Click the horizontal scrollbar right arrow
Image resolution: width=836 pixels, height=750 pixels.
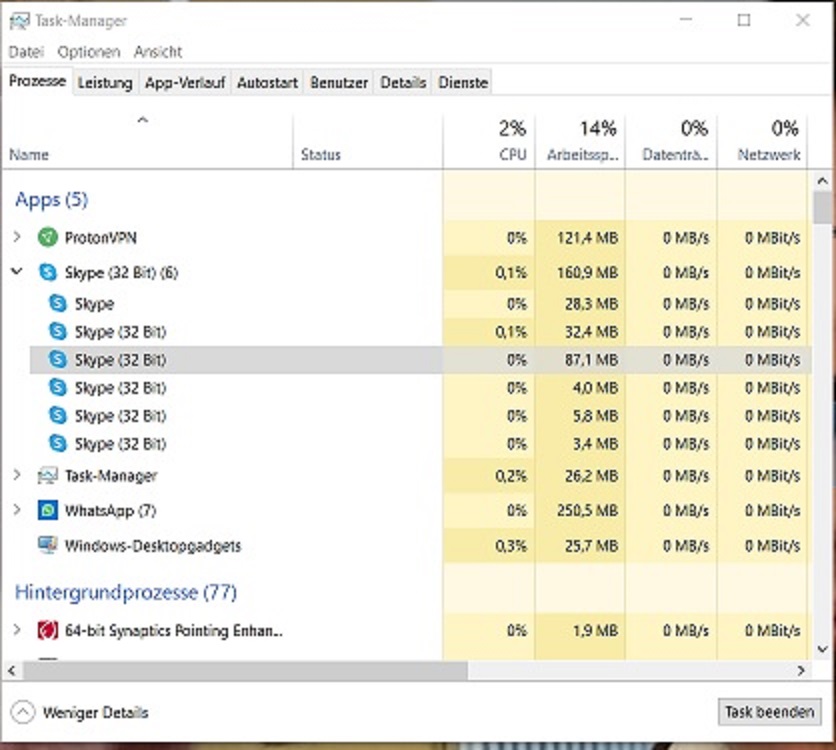coord(801,671)
